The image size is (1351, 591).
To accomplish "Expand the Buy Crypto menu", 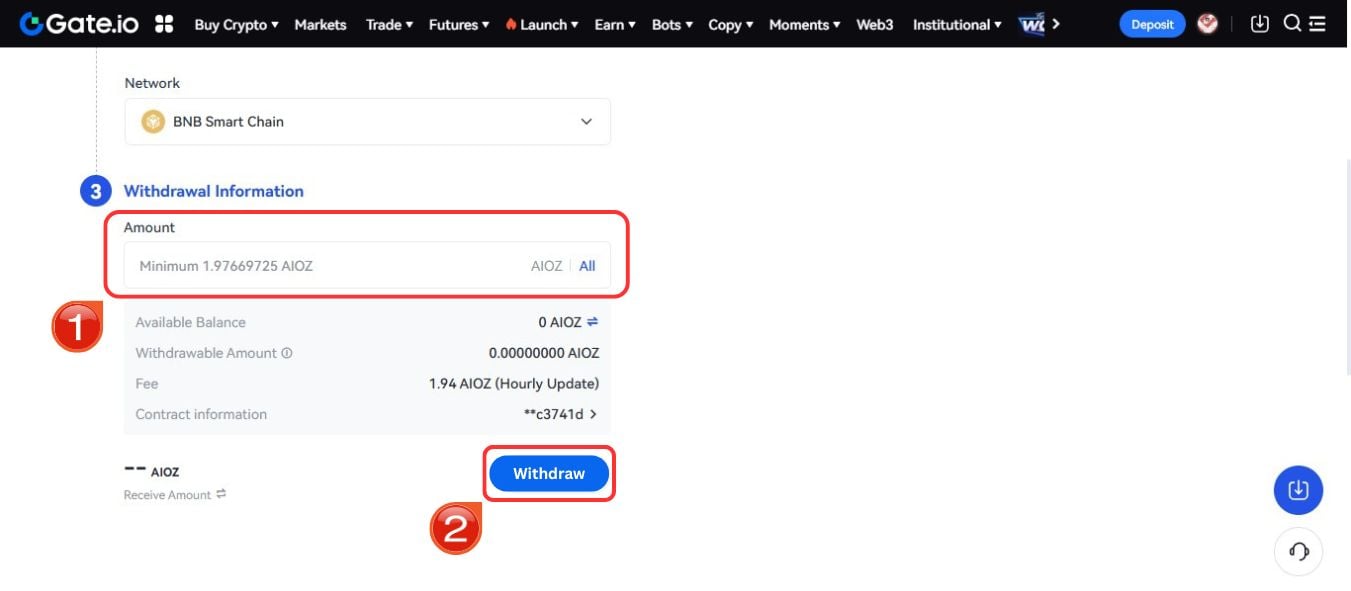I will click(236, 25).
